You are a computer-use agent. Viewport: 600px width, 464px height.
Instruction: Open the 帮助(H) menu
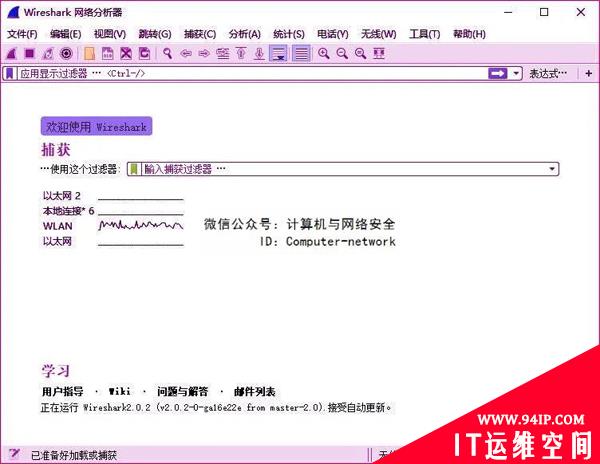click(470, 34)
